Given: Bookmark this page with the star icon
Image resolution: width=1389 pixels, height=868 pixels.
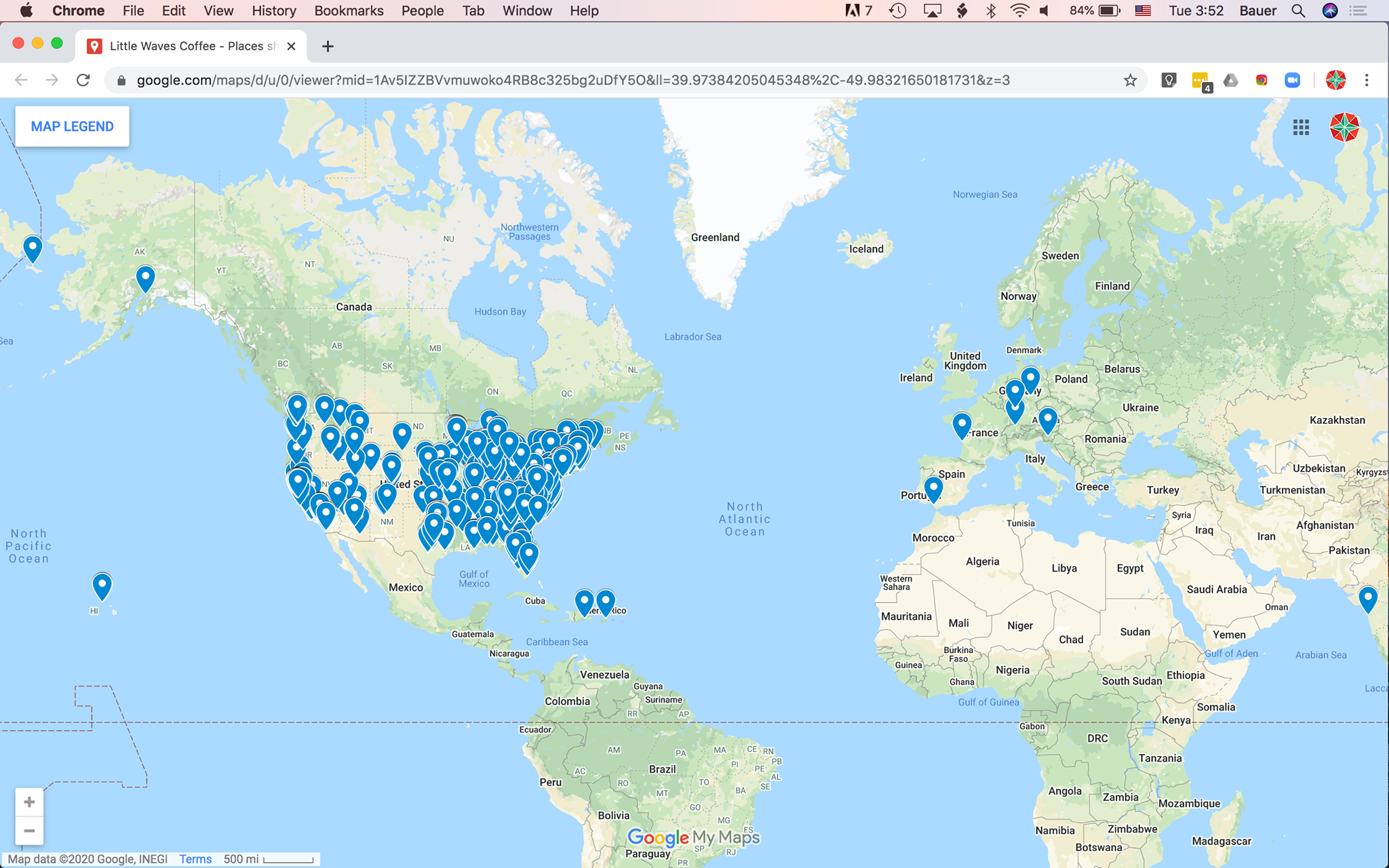Looking at the screenshot, I should pyautogui.click(x=1130, y=81).
